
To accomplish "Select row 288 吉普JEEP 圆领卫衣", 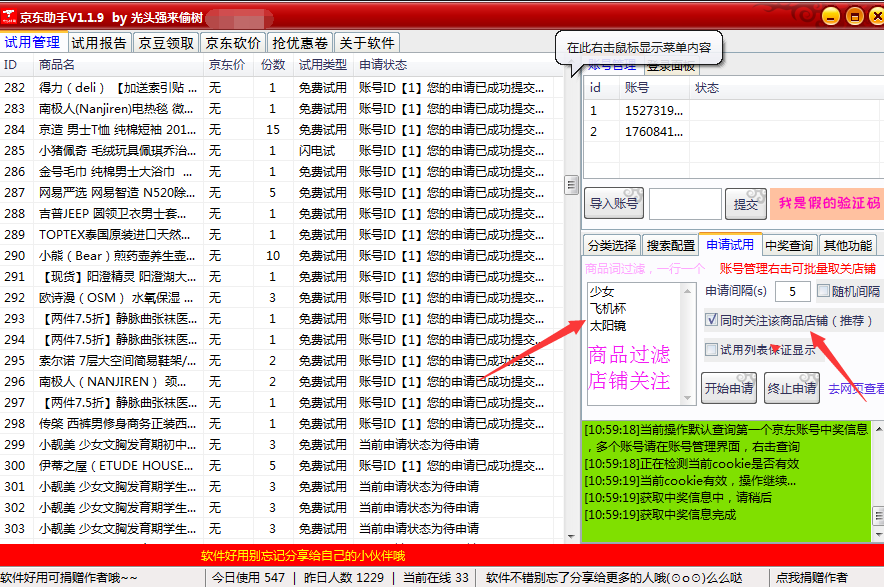I will [281, 214].
